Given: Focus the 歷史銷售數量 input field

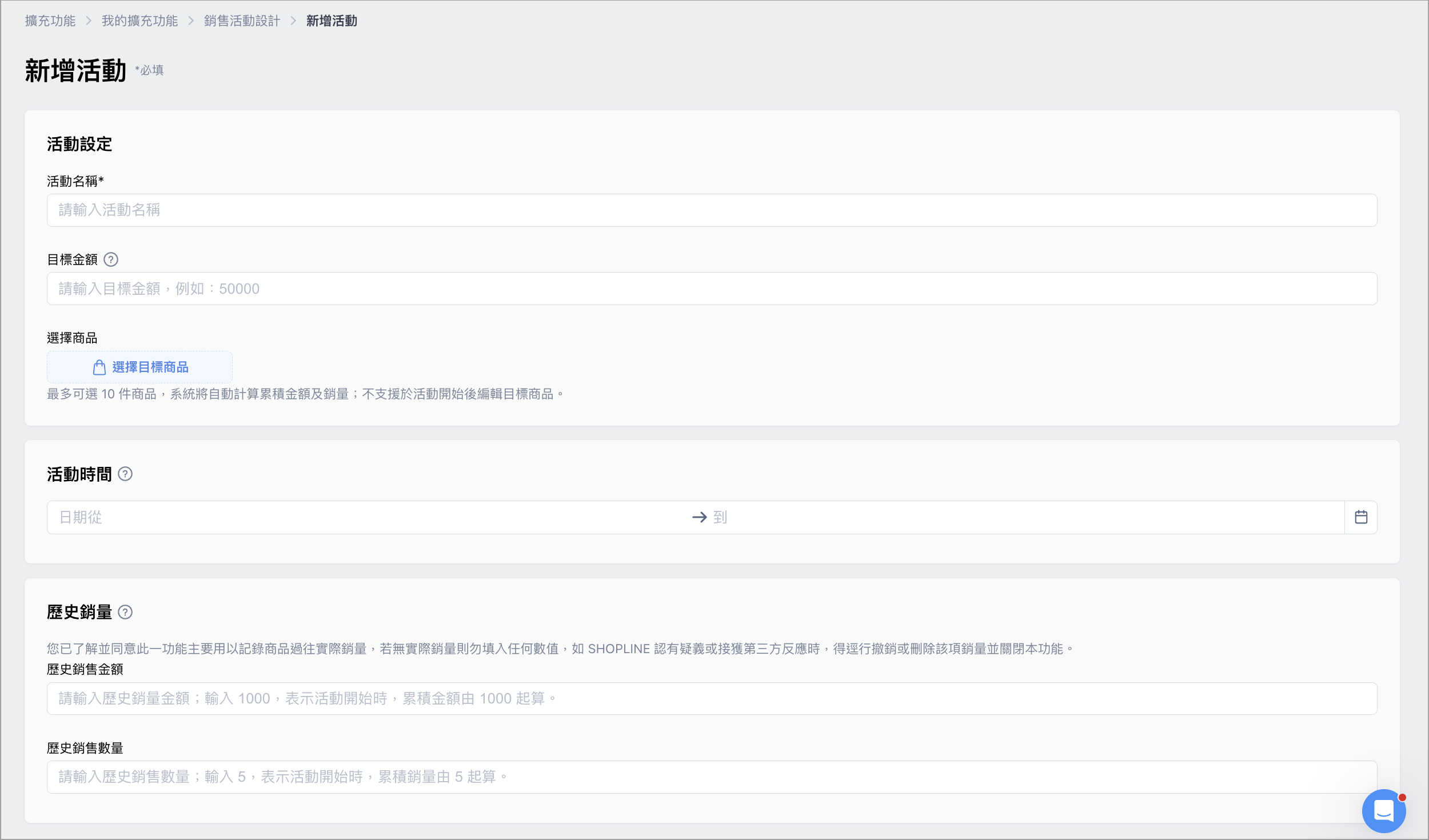Looking at the screenshot, I should [x=712, y=777].
